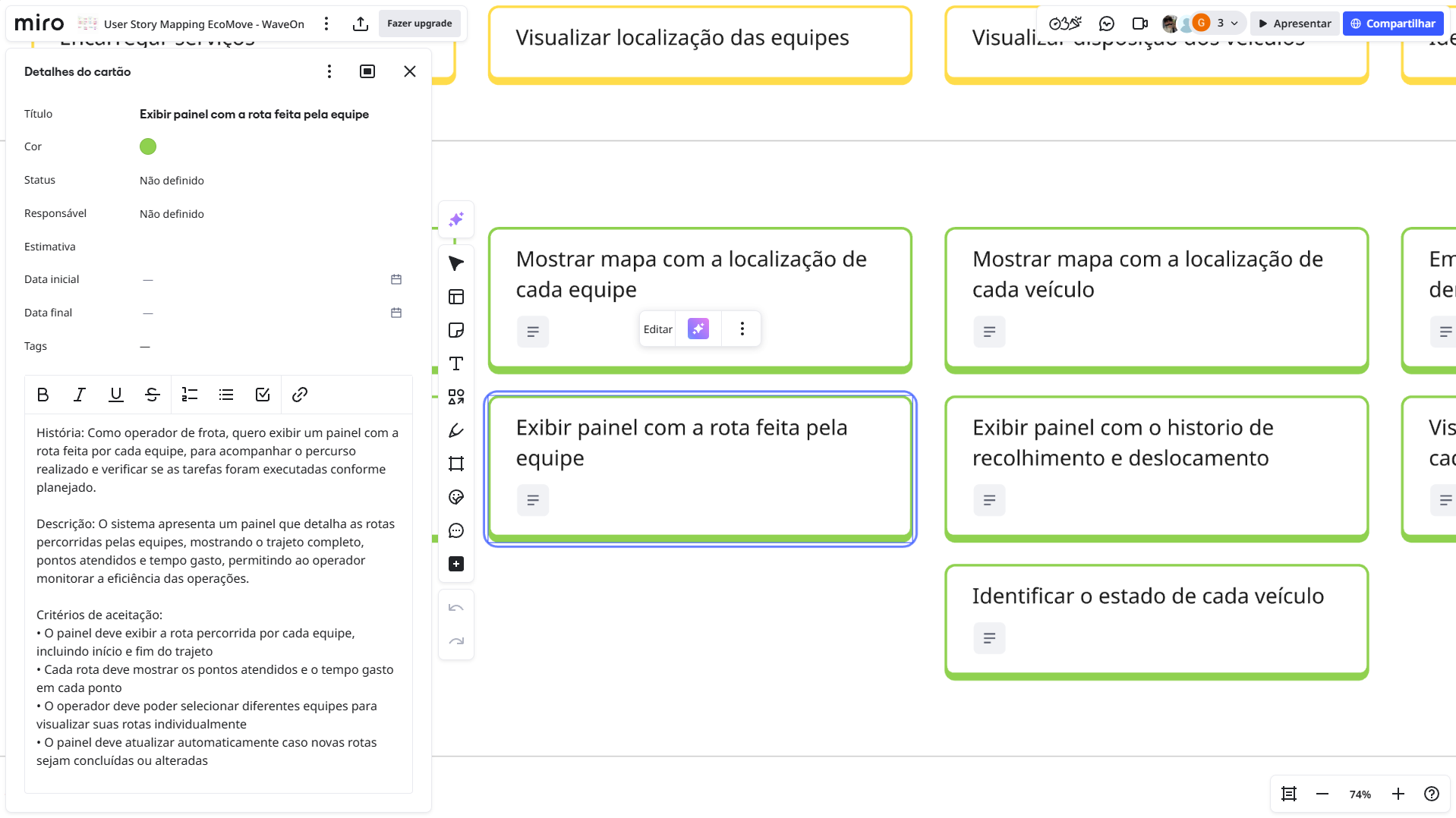This screenshot has width=1456, height=818.
Task: Select the Frame tool
Action: pyautogui.click(x=456, y=464)
